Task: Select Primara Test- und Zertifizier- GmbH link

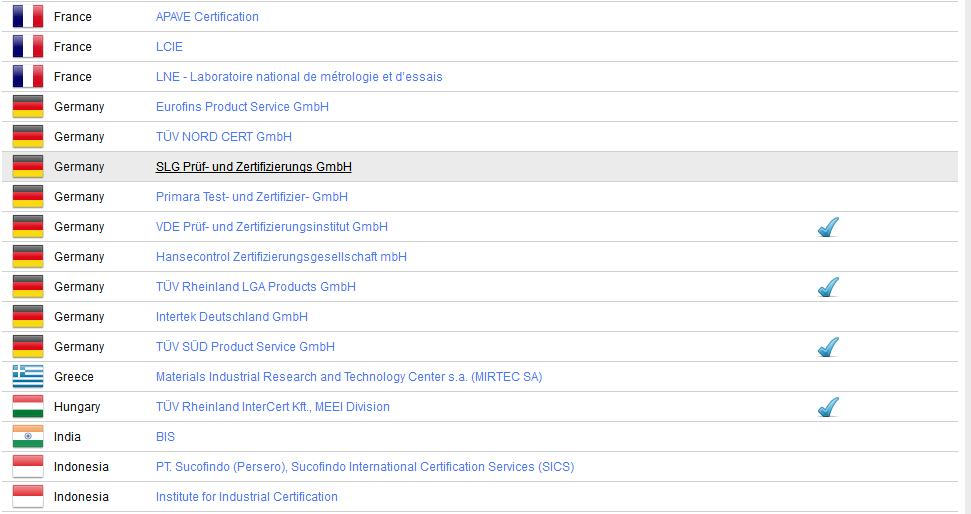Action: click(x=252, y=197)
